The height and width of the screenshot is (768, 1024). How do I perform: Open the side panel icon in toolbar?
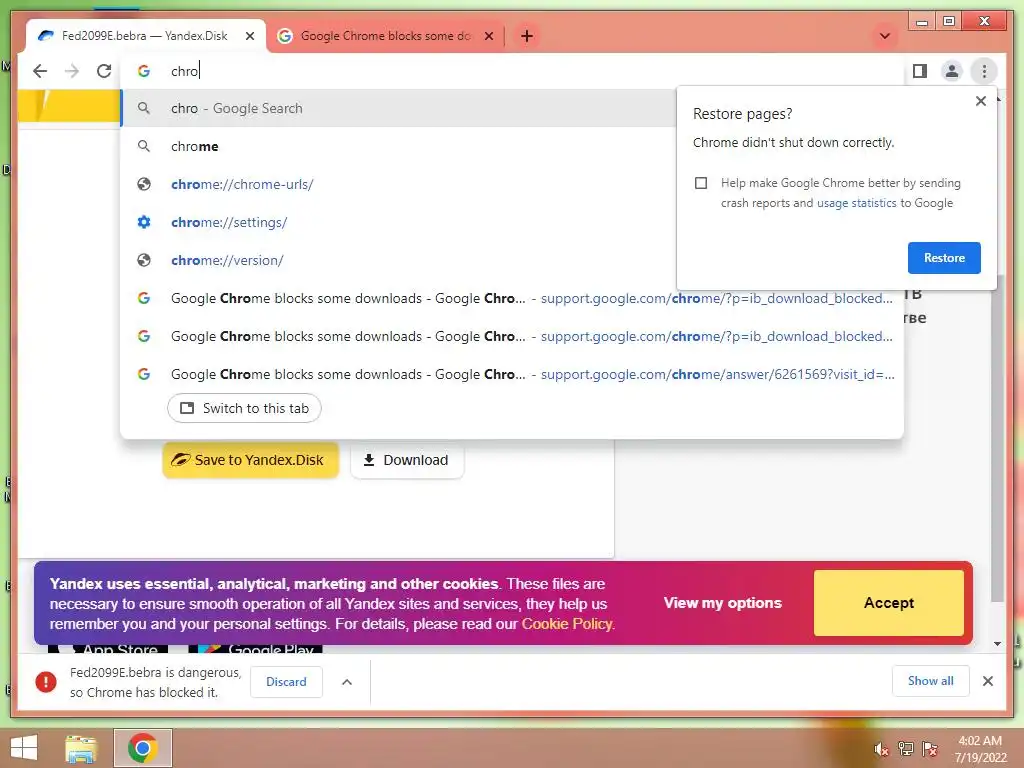920,71
